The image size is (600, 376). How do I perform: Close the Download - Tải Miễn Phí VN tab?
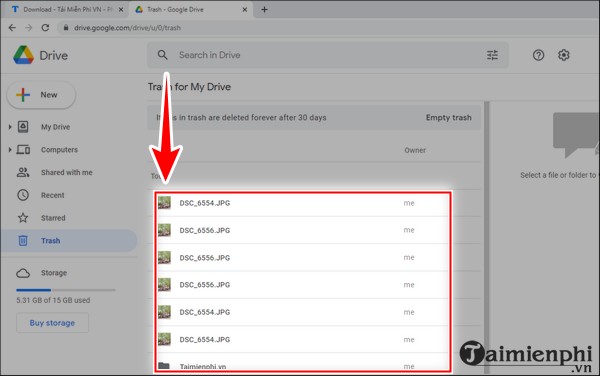click(121, 10)
